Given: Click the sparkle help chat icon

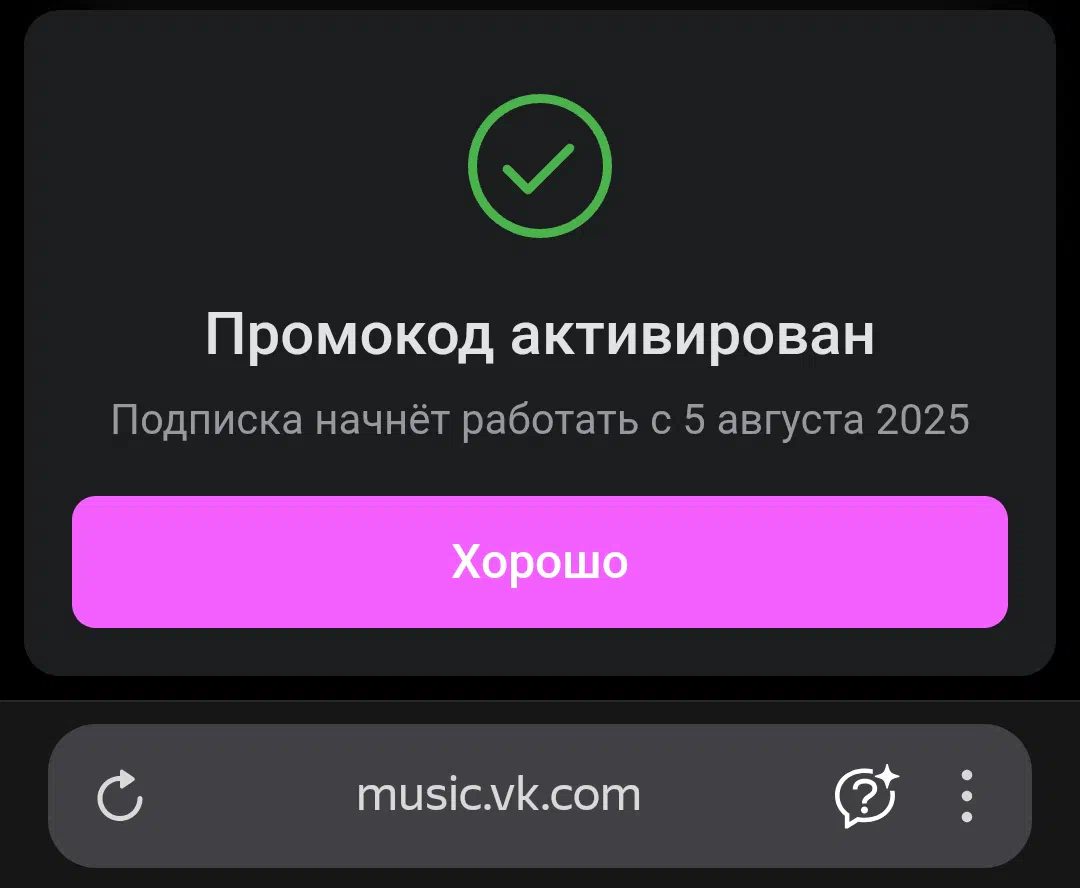Looking at the screenshot, I should (x=866, y=795).
